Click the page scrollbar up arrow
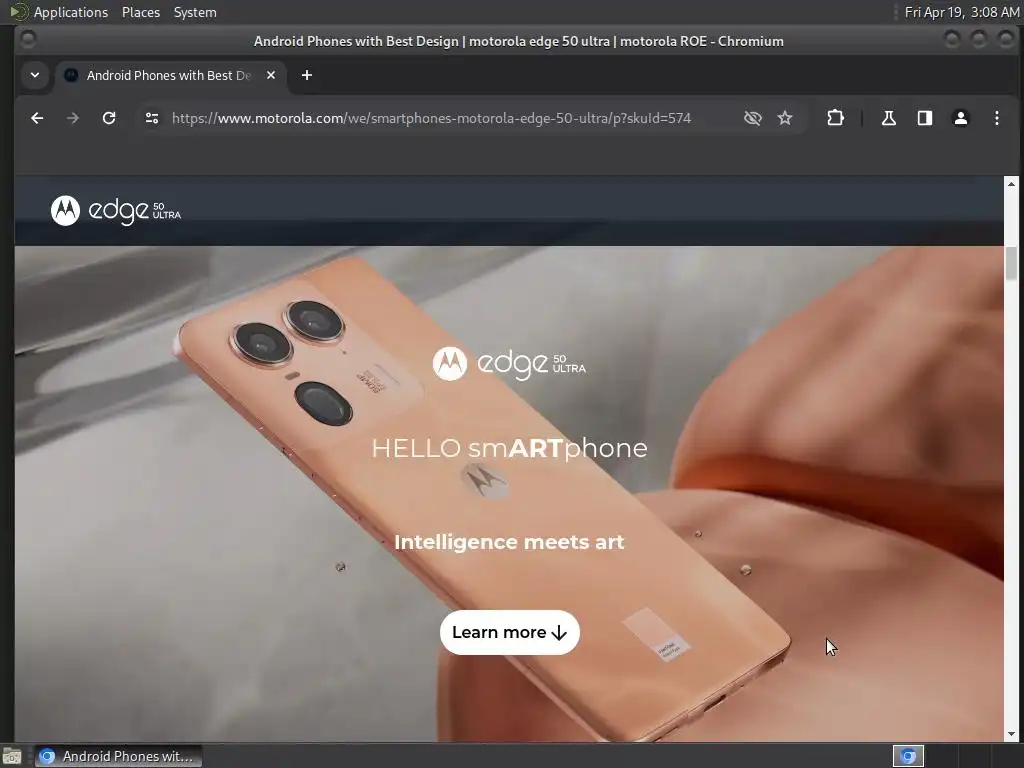This screenshot has height=768, width=1024. point(1011,184)
